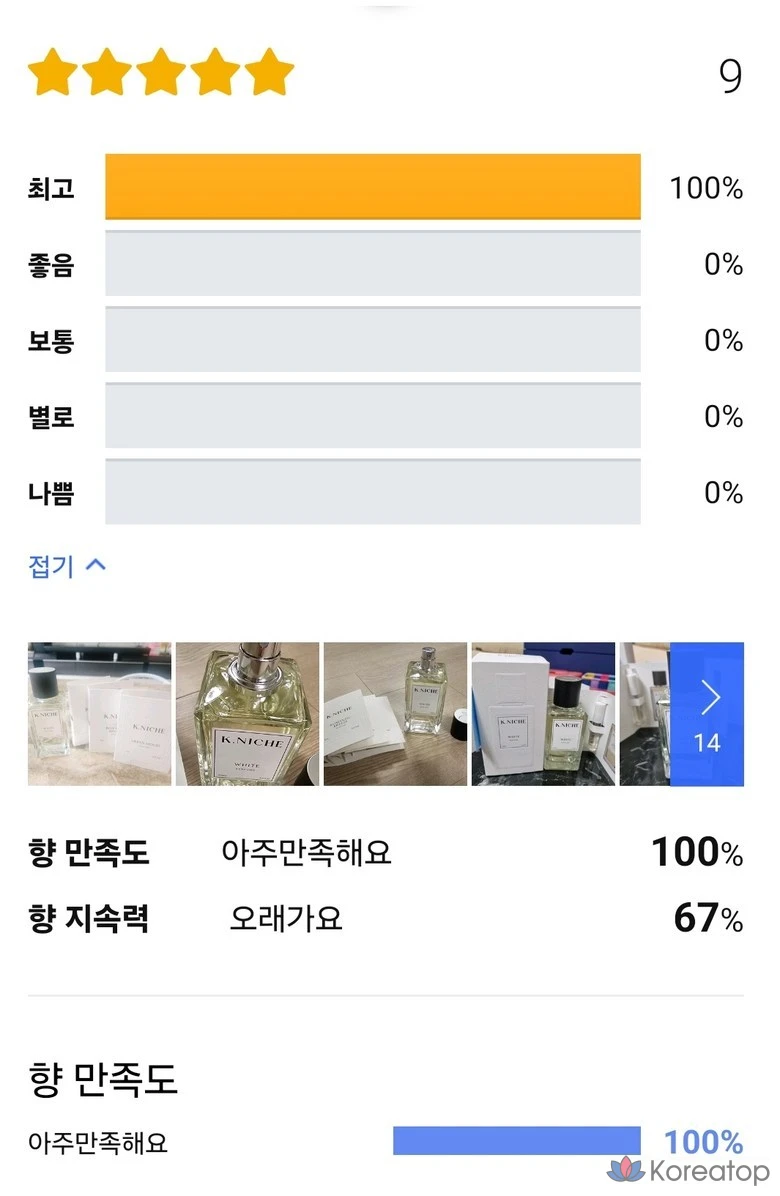This screenshot has width=780, height=1196.
Task: Select the 보통 rating bar
Action: coord(372,340)
